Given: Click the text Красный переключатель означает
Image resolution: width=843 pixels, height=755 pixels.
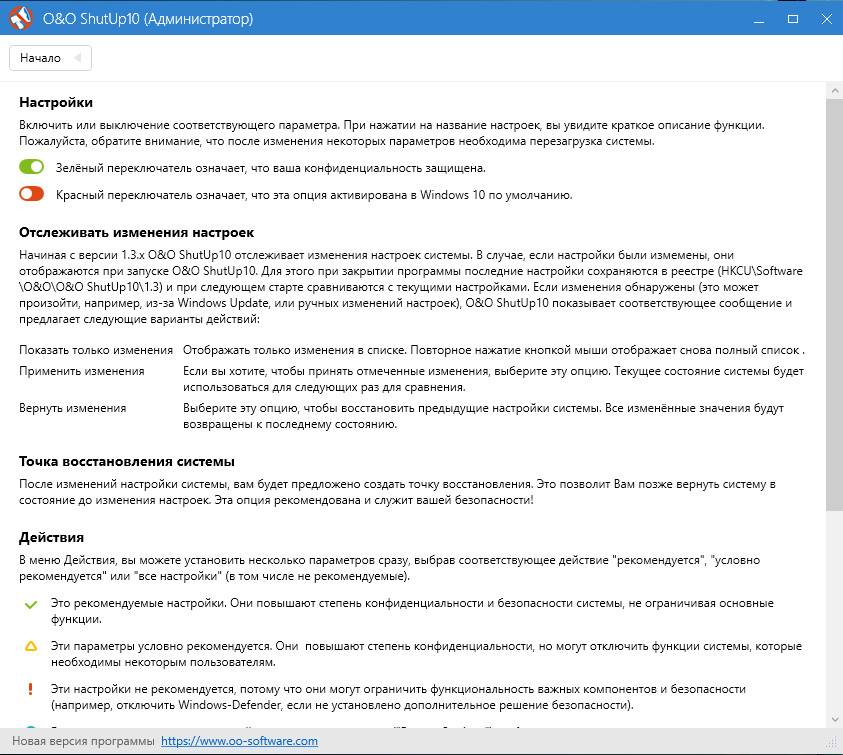Looking at the screenshot, I should point(151,195).
